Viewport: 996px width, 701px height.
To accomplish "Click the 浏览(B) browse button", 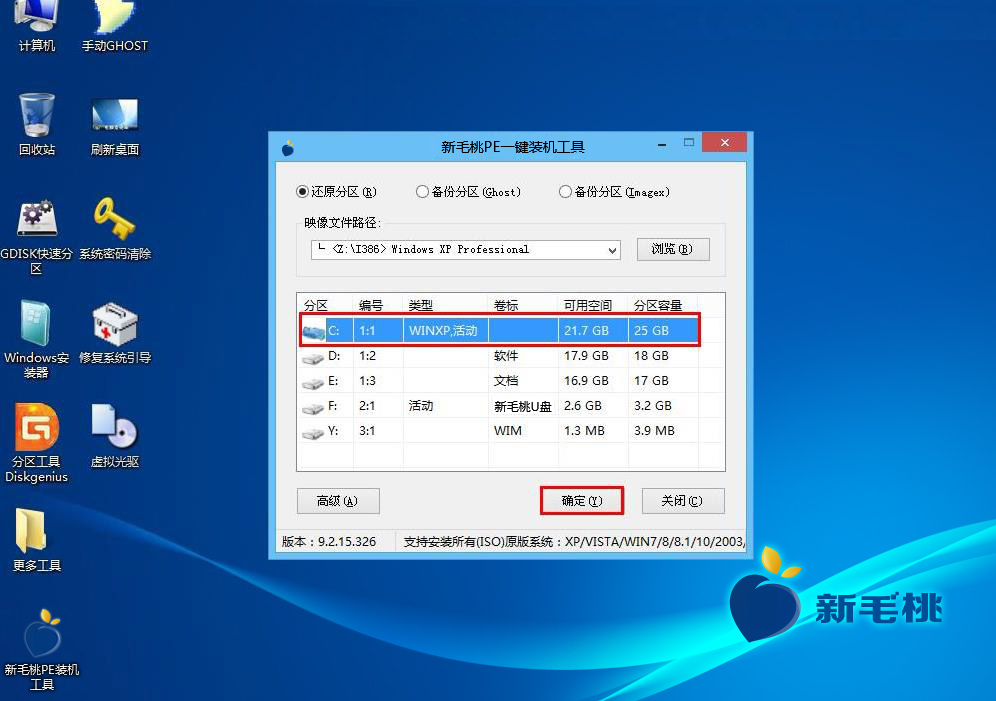I will tap(673, 249).
